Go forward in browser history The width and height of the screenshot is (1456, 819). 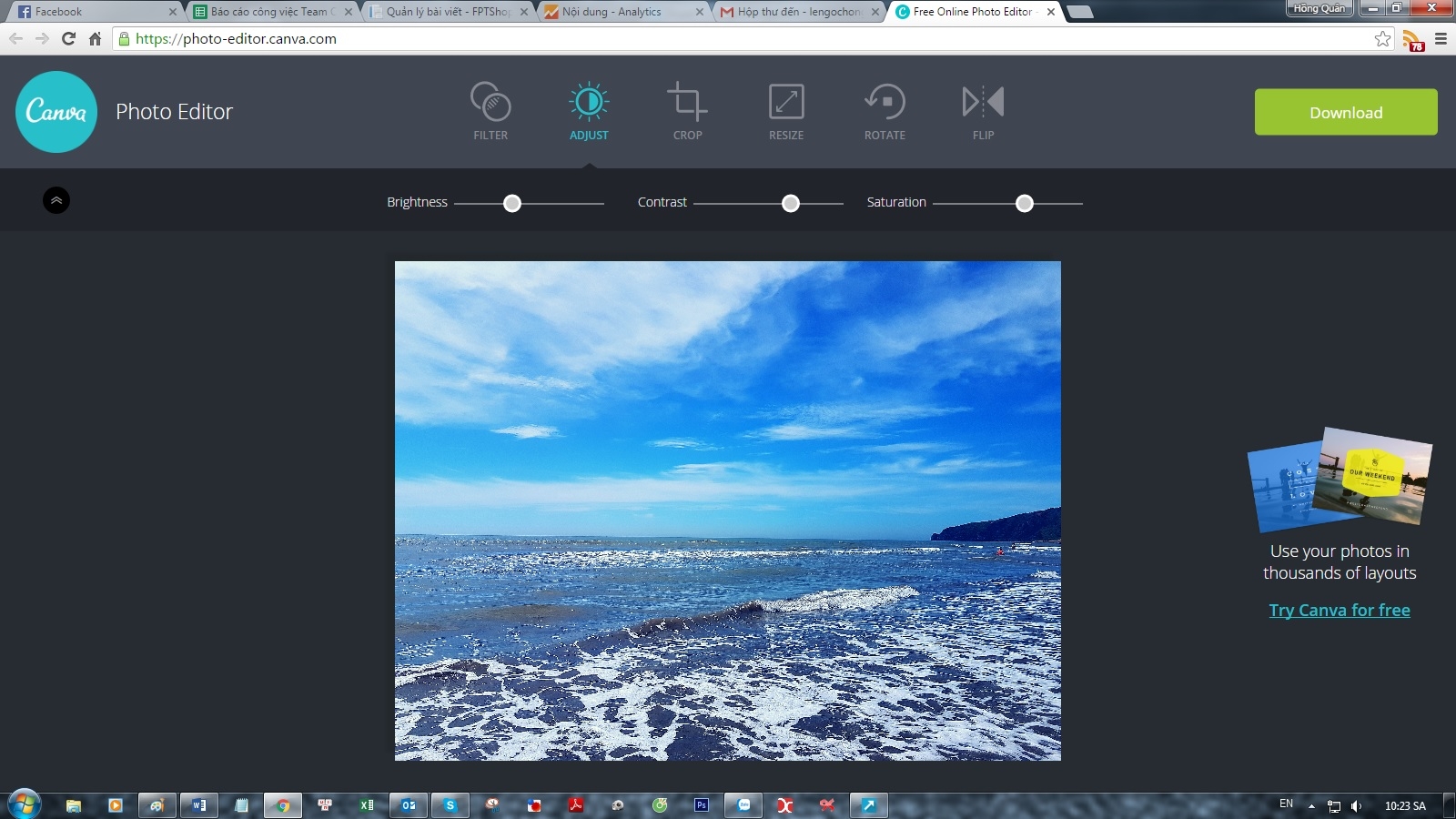(x=42, y=38)
